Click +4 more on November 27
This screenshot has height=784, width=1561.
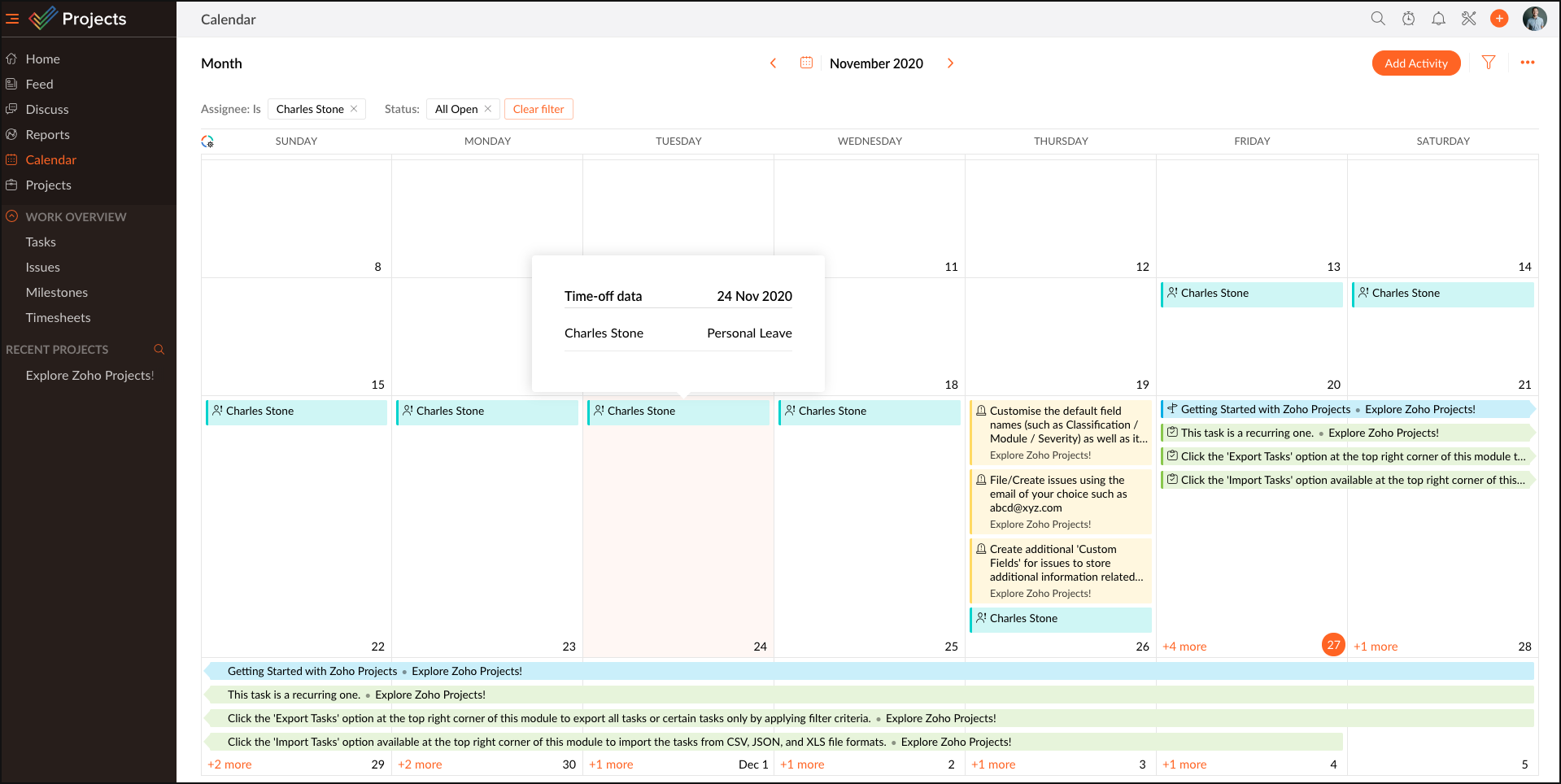click(x=1184, y=647)
